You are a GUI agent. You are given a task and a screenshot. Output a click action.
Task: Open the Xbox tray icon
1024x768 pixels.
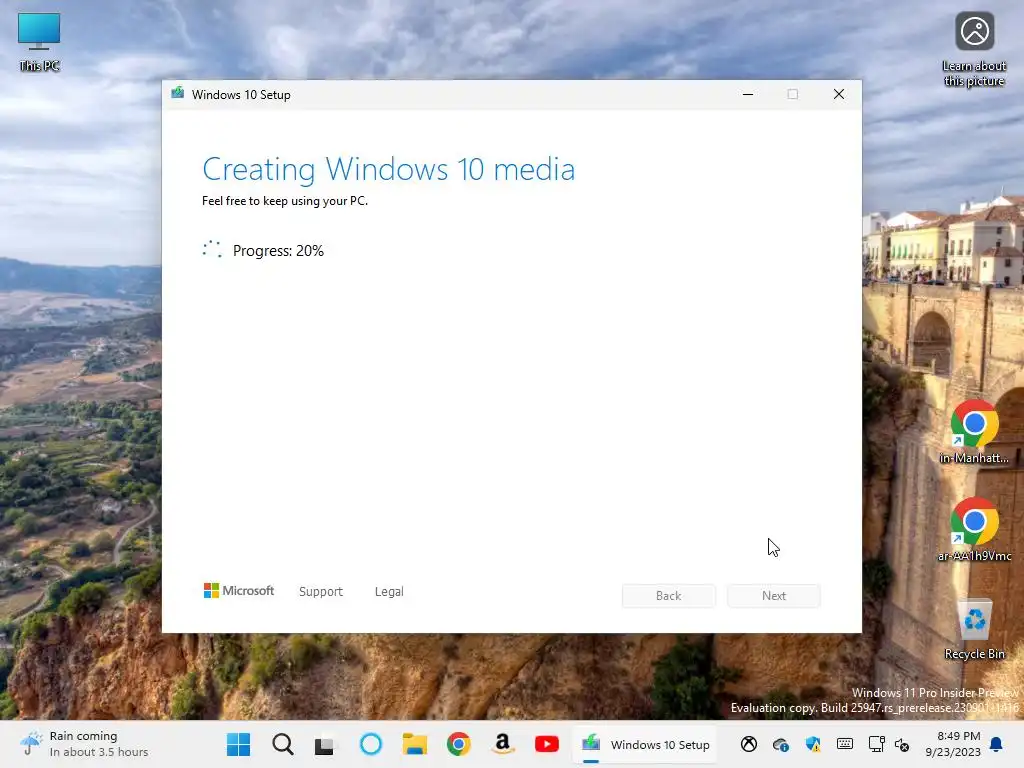coord(748,744)
